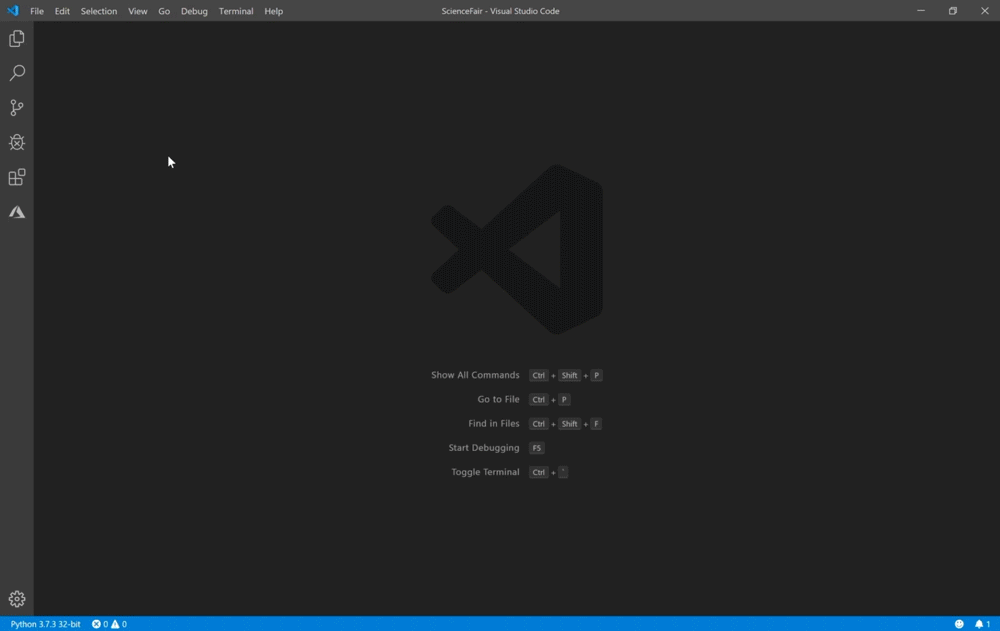
Task: Restore down the Visual Studio Code window
Action: pos(953,11)
